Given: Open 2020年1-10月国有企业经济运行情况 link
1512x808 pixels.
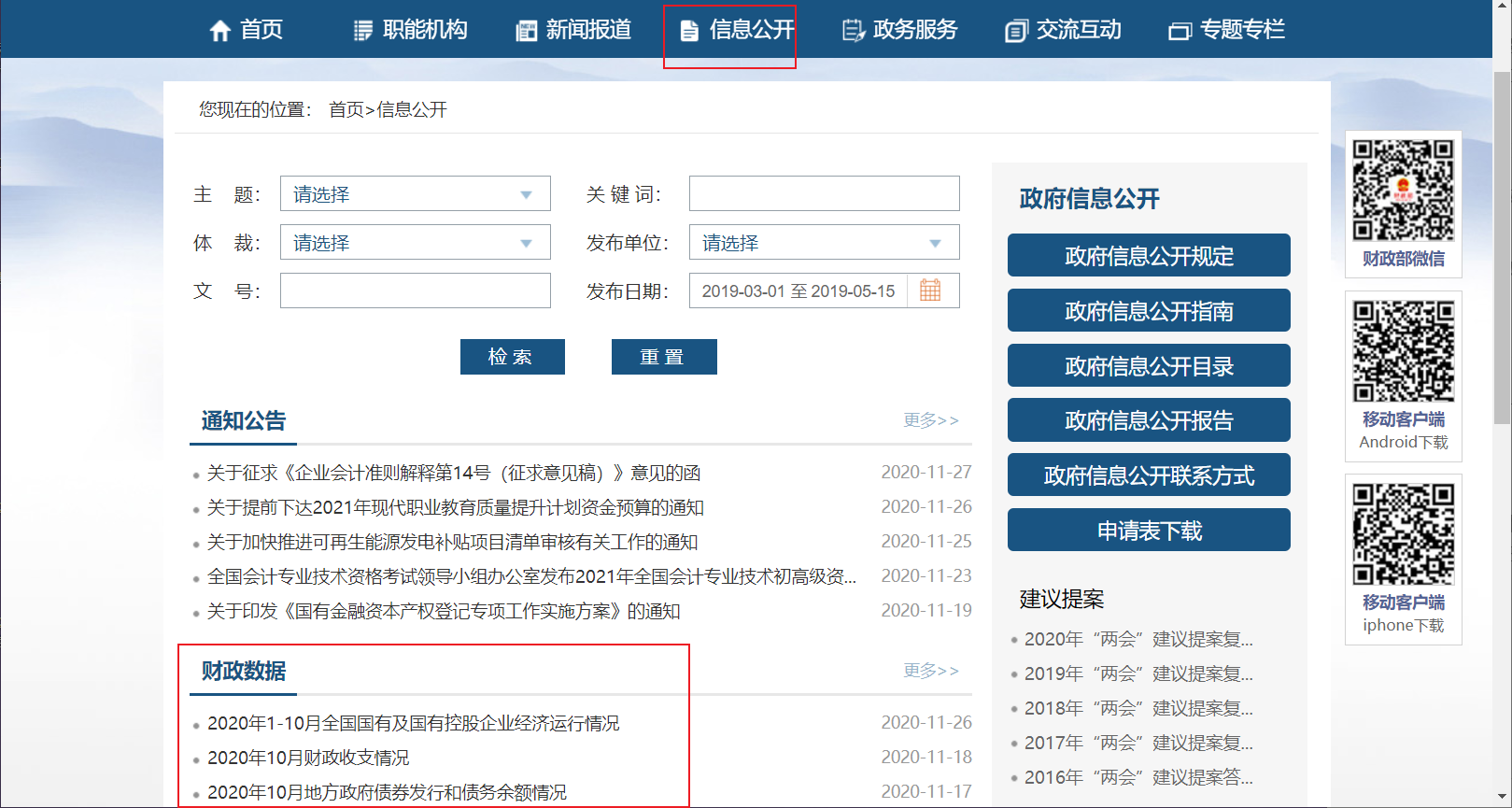Looking at the screenshot, I should click(x=414, y=723).
